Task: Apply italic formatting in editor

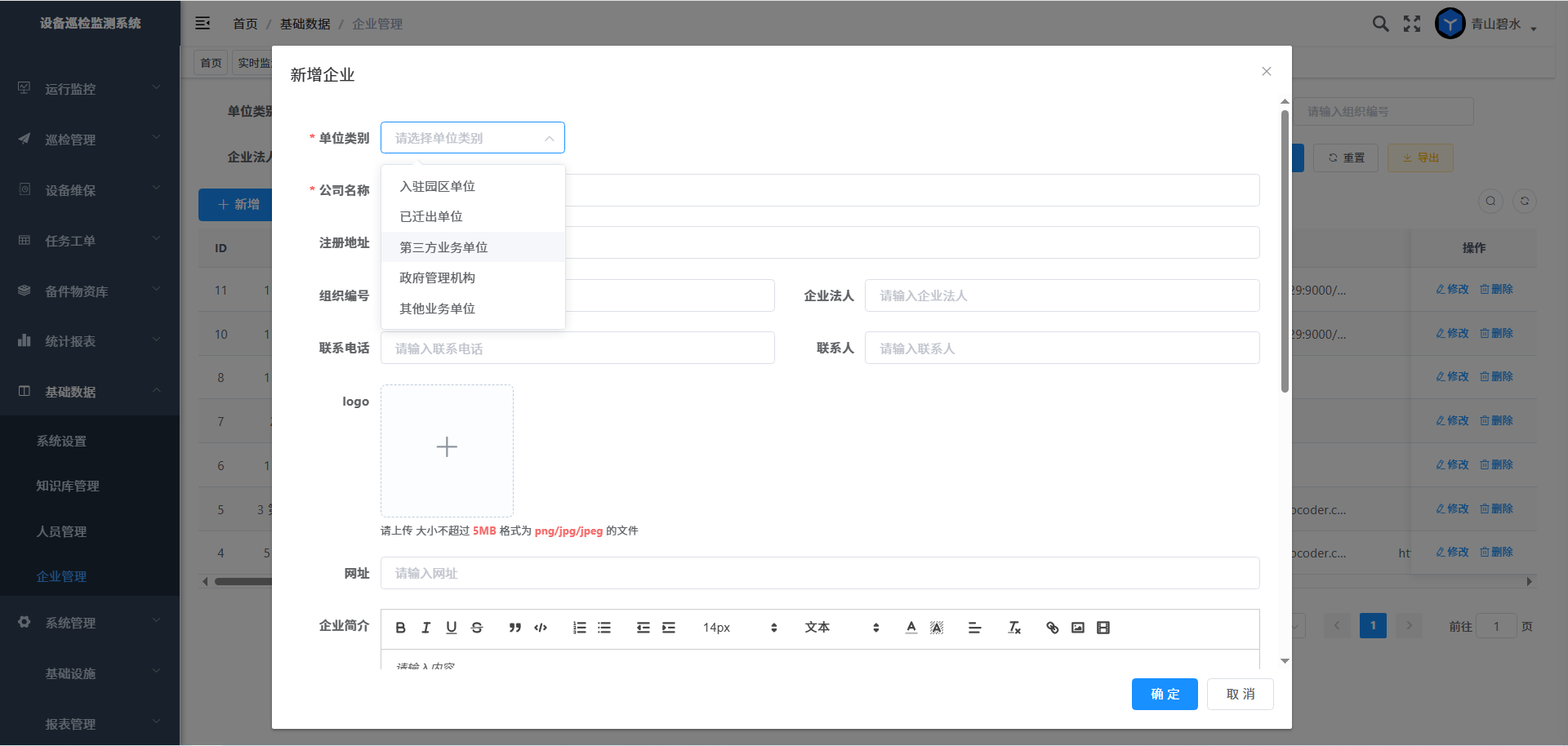Action: (425, 628)
